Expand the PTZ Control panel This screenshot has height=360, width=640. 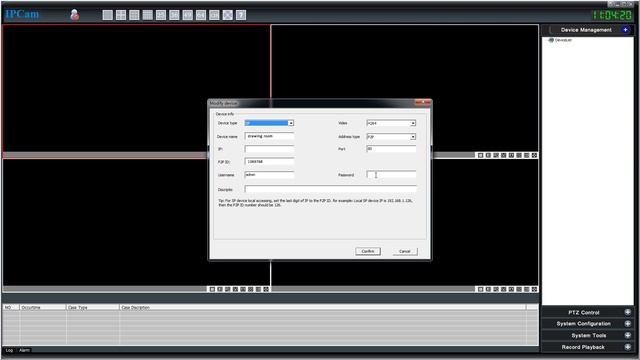pos(628,312)
